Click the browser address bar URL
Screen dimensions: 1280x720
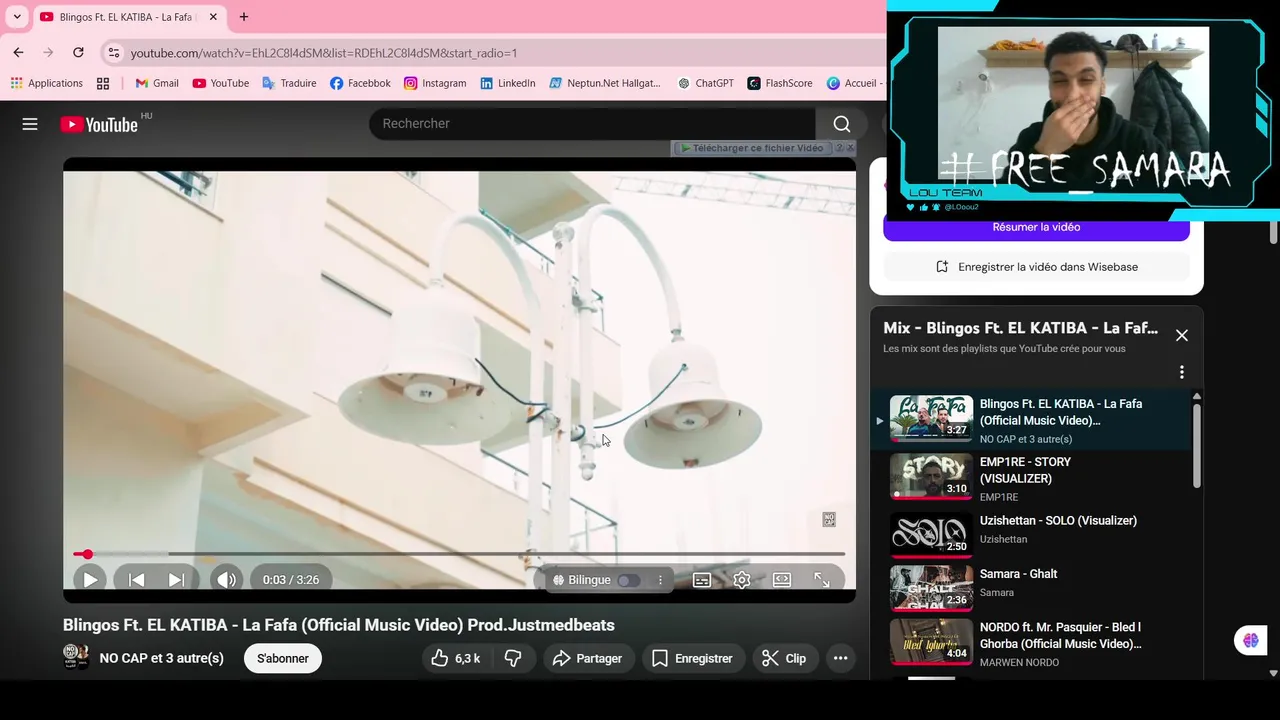pos(324,53)
